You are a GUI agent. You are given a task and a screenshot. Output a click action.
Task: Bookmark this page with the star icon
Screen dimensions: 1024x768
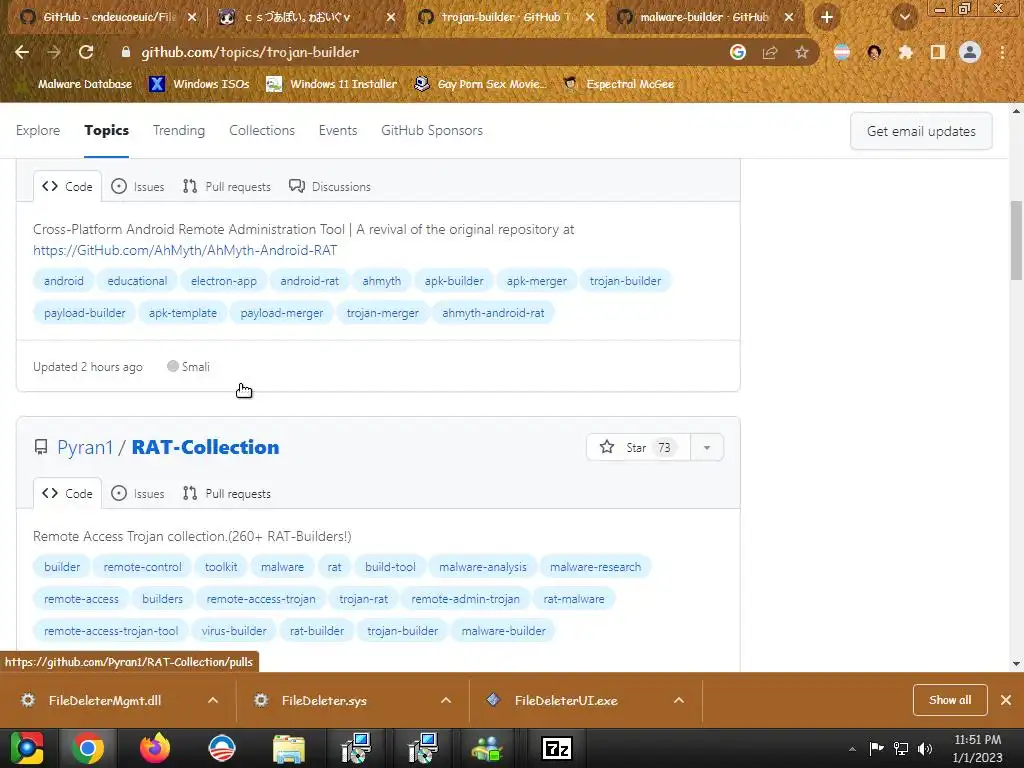pos(802,52)
